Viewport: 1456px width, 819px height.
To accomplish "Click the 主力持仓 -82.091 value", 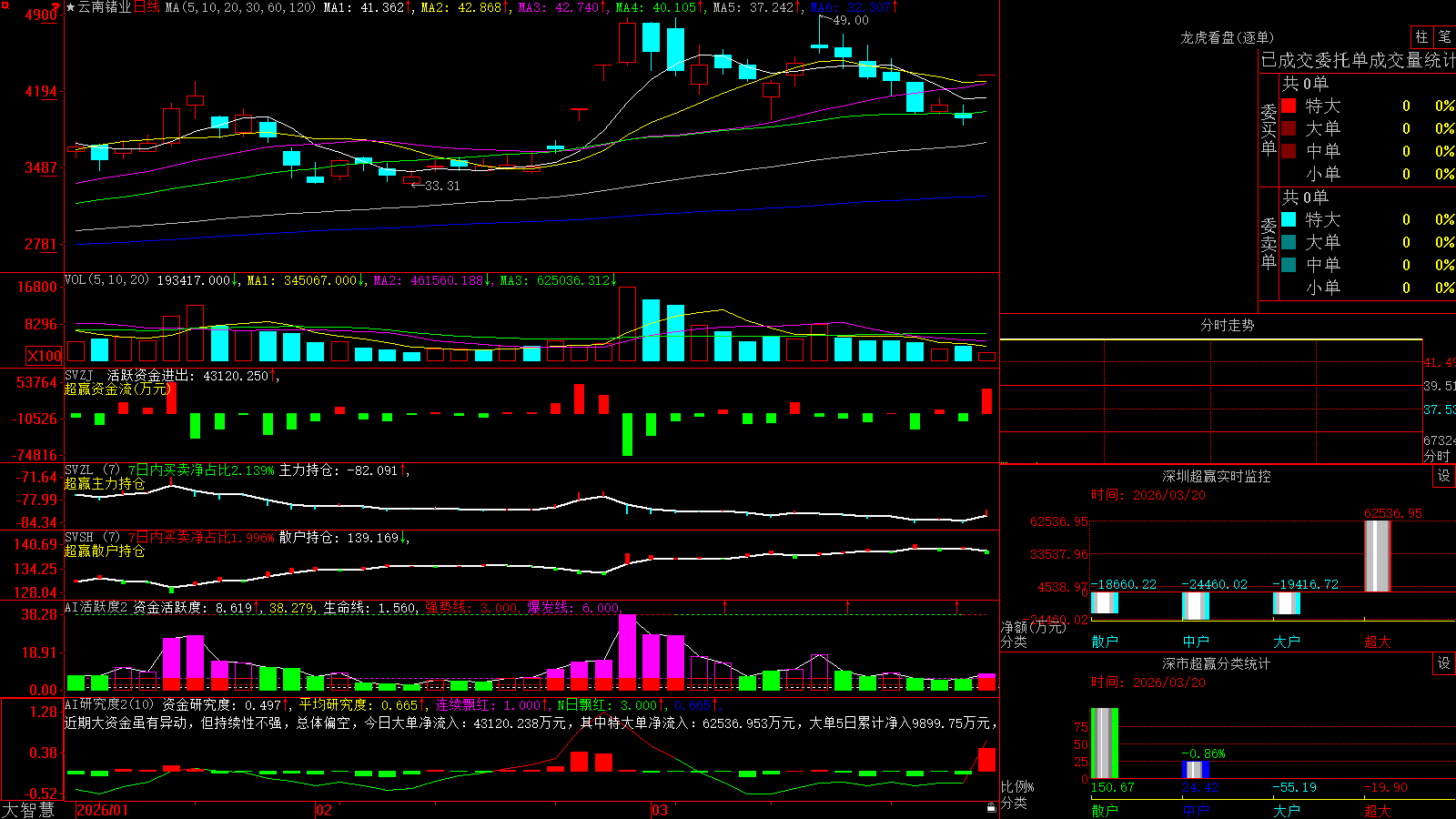I will point(339,470).
